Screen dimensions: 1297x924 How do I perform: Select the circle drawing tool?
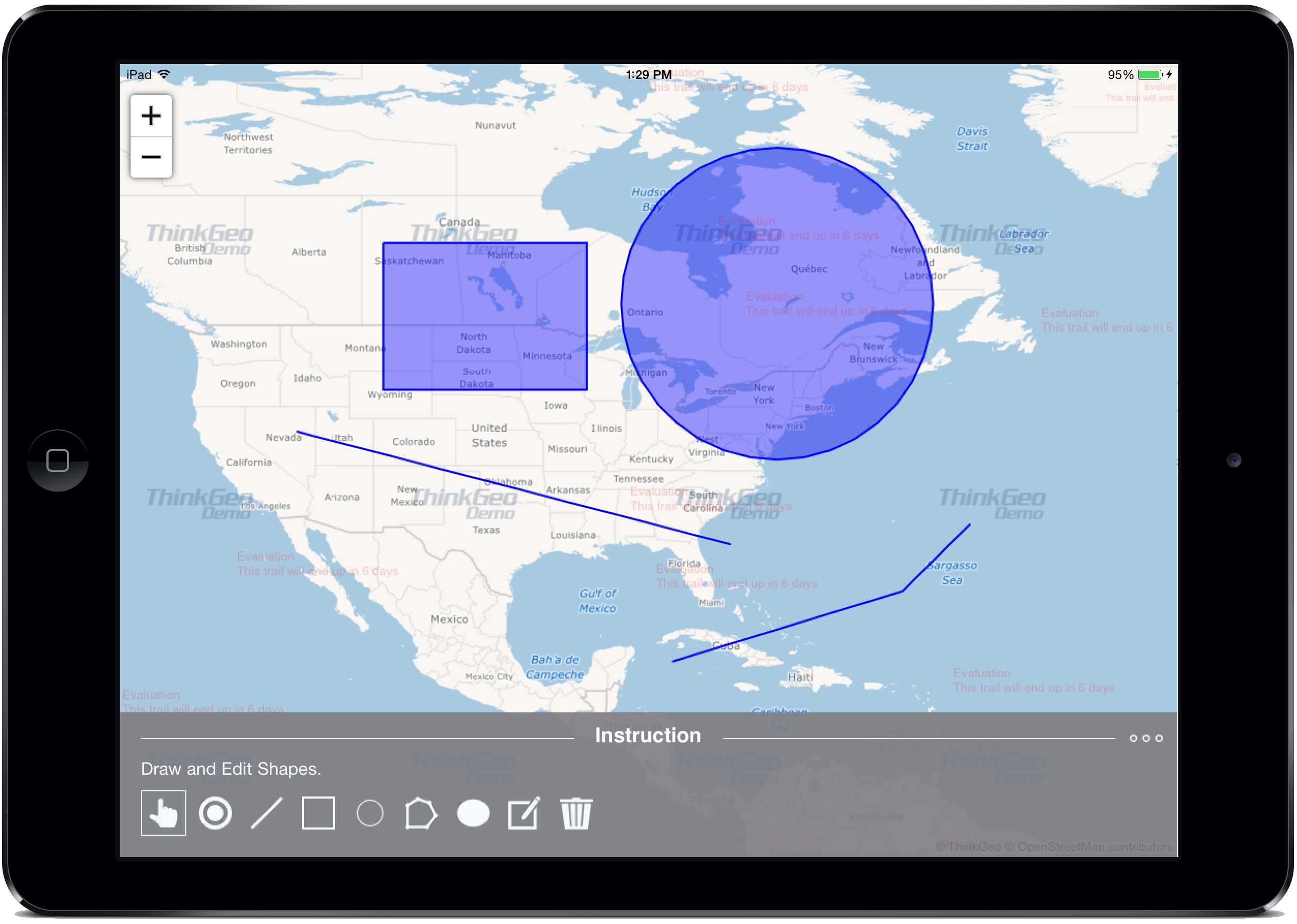pyautogui.click(x=369, y=813)
